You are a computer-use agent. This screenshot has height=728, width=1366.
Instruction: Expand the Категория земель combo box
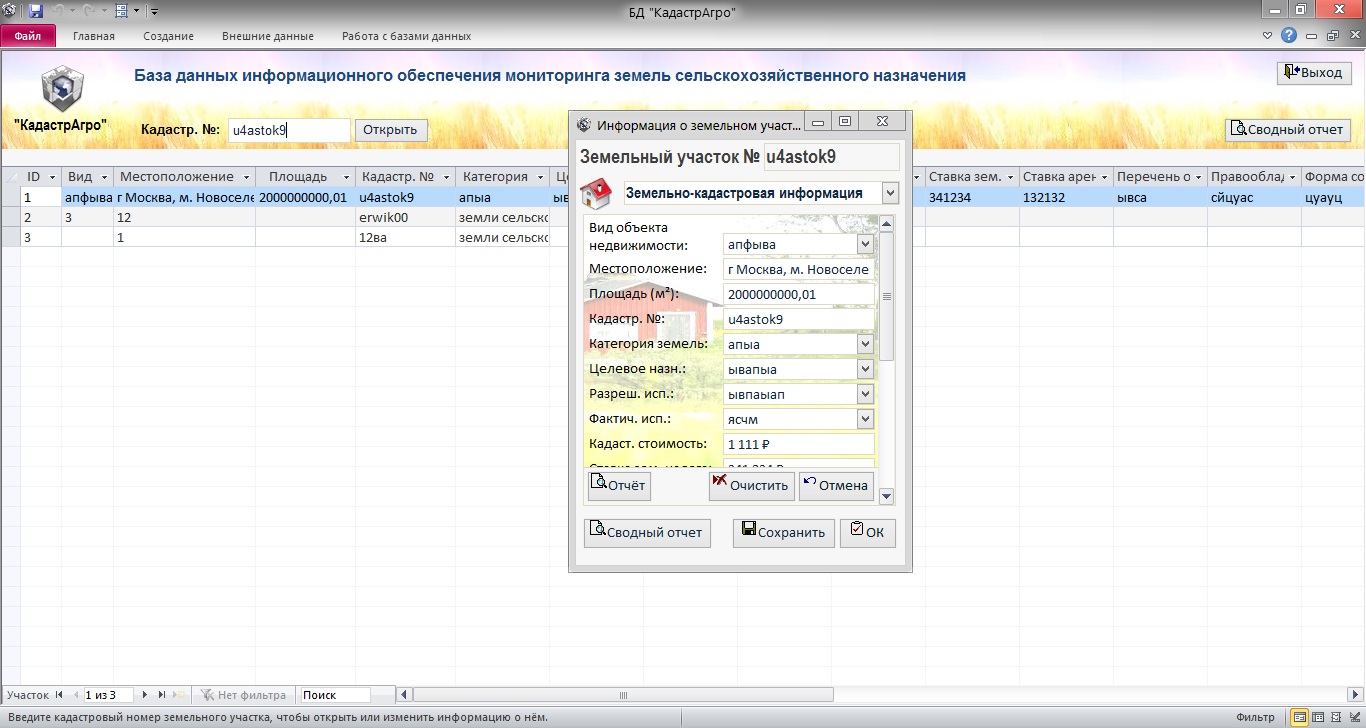point(866,344)
